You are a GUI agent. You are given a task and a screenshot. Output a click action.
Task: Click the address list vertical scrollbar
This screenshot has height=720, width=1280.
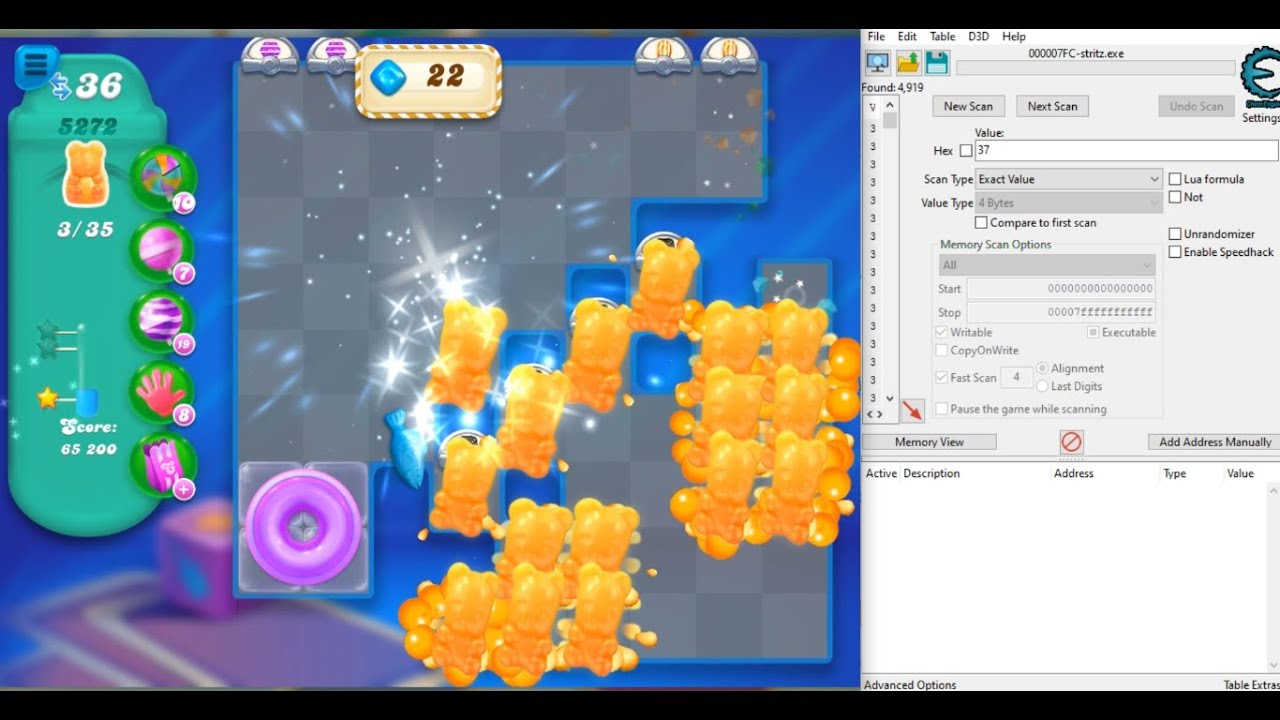pyautogui.click(x=1273, y=577)
